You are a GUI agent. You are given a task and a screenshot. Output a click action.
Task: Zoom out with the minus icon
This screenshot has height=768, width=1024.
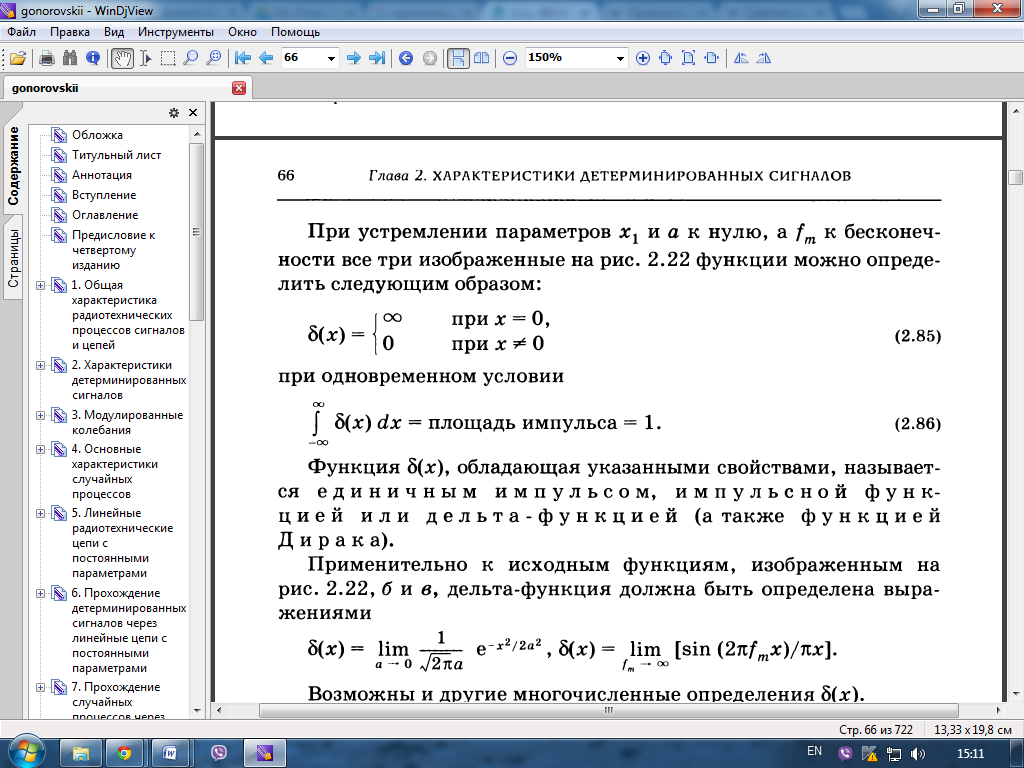[x=510, y=58]
